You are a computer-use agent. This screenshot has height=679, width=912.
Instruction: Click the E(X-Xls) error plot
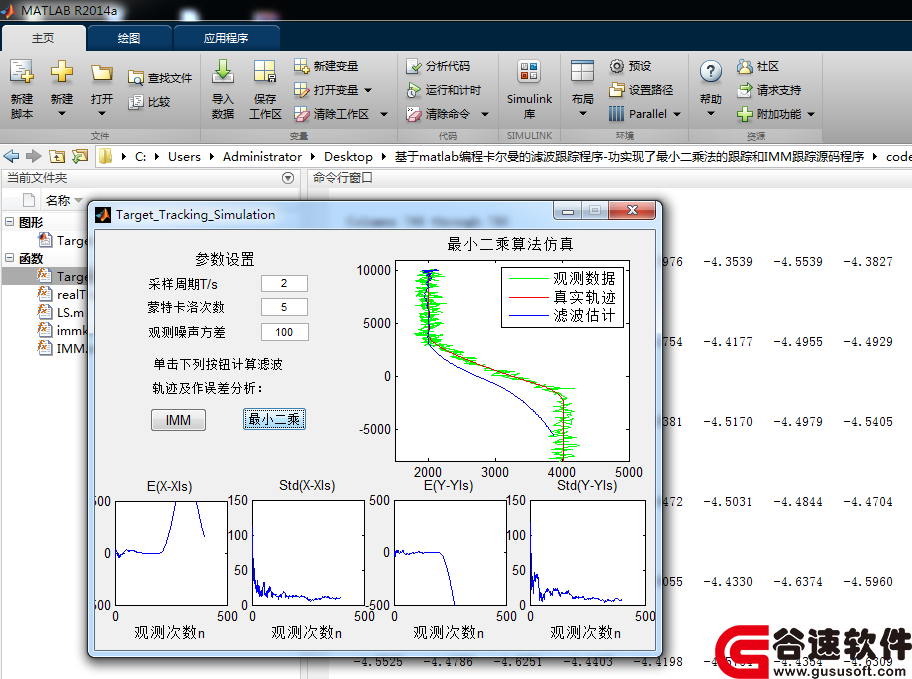171,553
